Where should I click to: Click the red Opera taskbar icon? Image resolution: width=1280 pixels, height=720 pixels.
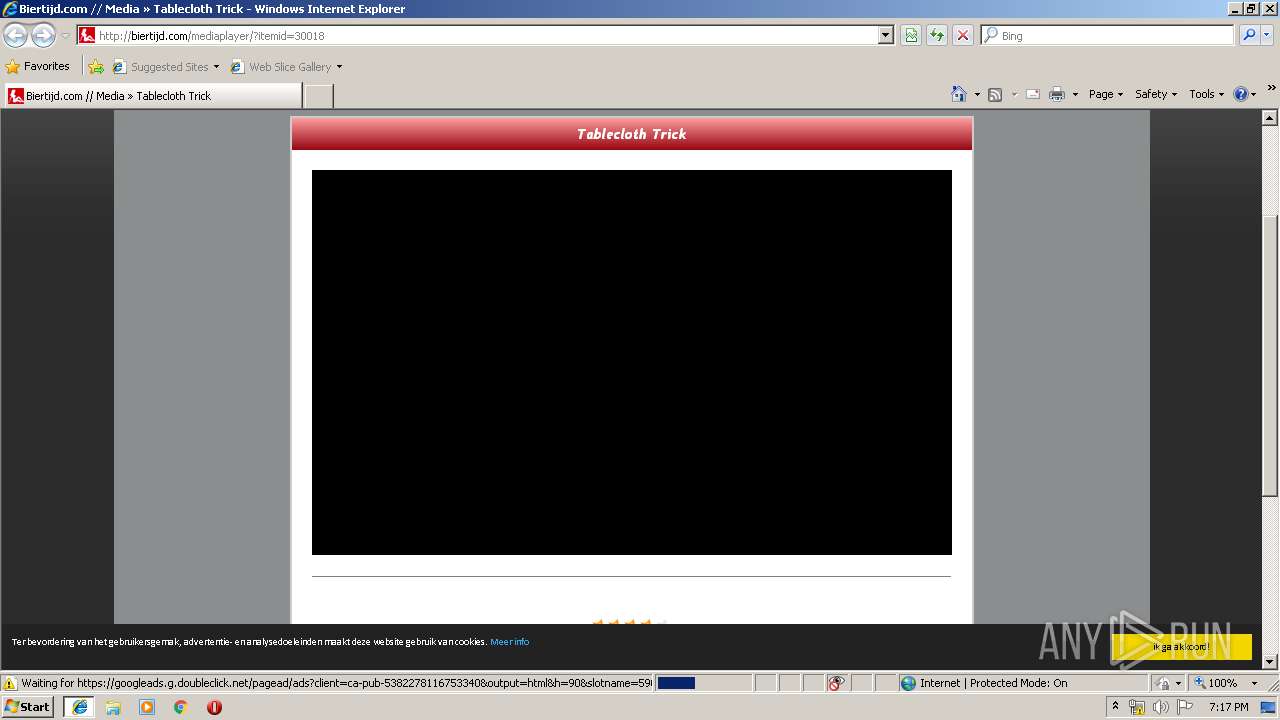(214, 707)
